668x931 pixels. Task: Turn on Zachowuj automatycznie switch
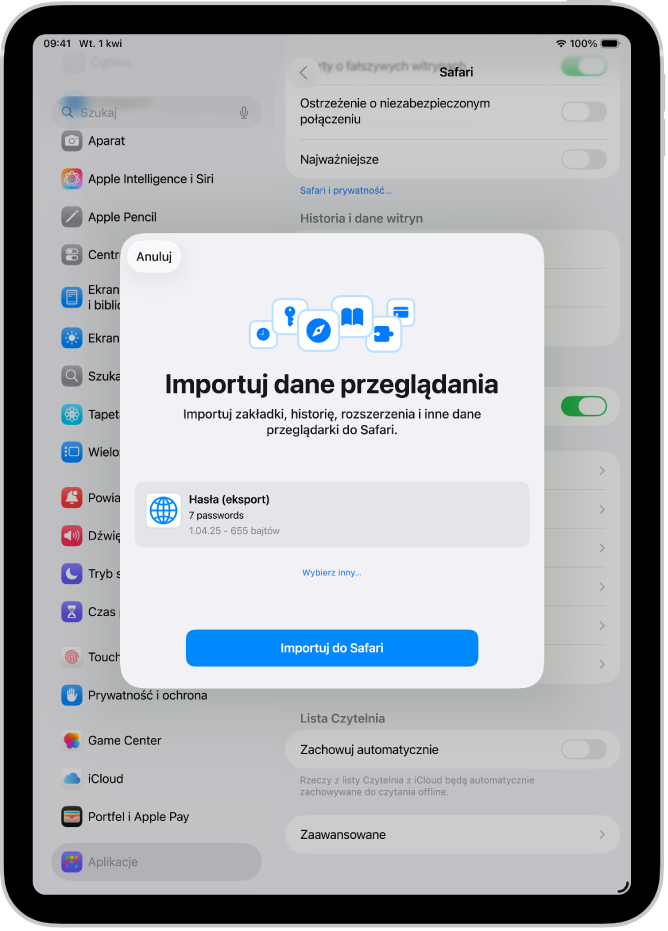pos(584,749)
